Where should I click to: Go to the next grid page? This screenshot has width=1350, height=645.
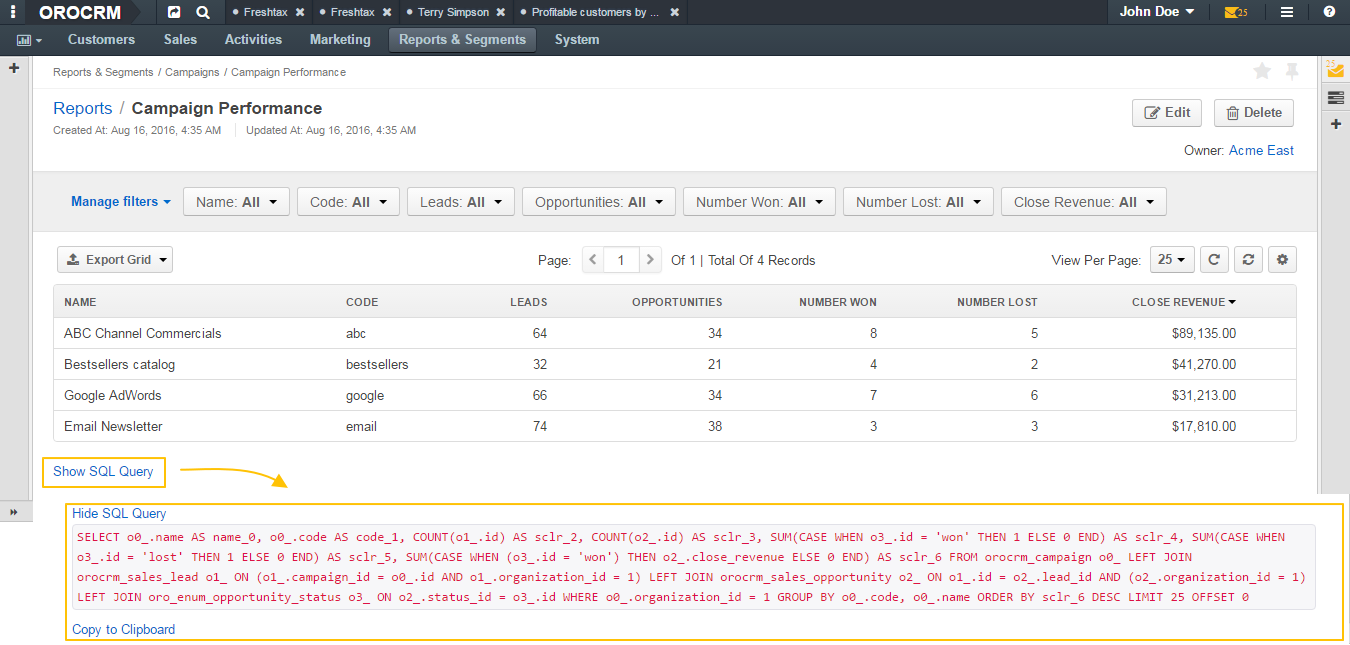click(x=651, y=260)
